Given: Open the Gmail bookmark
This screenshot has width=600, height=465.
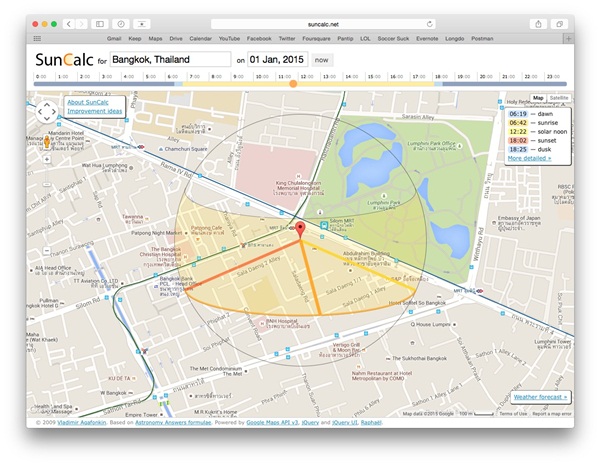Looking at the screenshot, I should click(x=114, y=39).
